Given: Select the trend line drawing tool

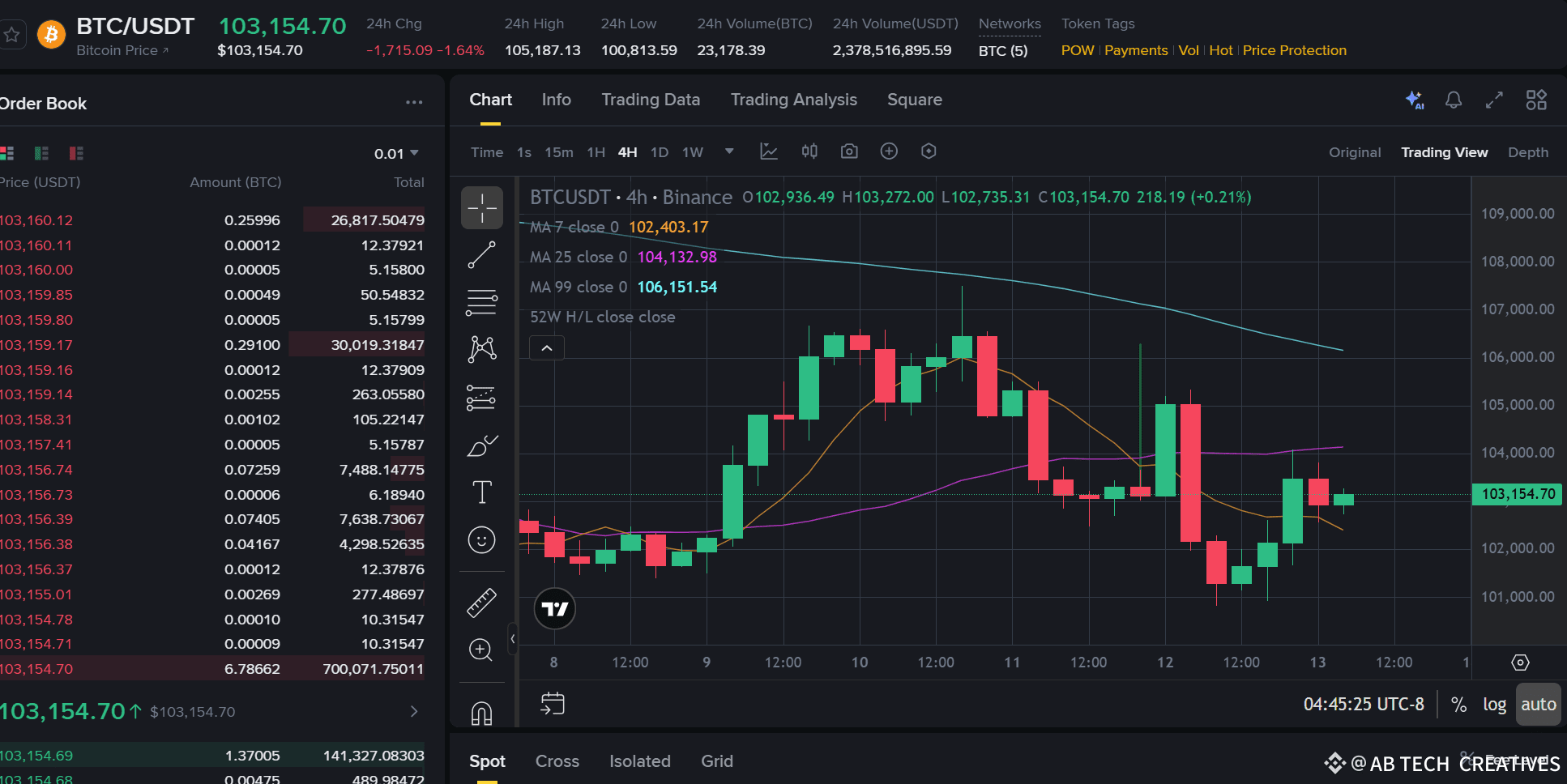Looking at the screenshot, I should click(x=481, y=255).
